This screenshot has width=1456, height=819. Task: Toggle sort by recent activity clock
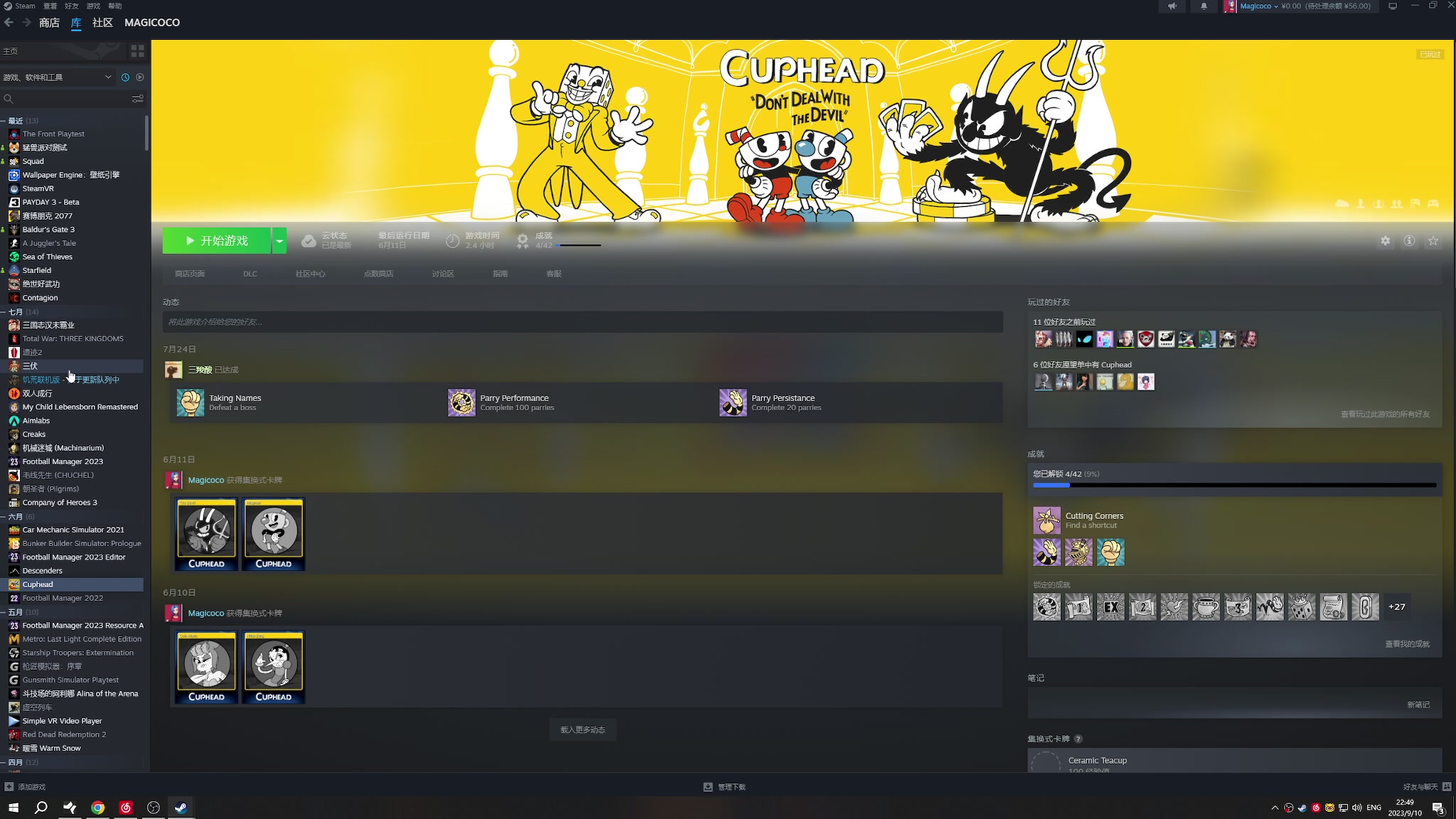coord(125,77)
